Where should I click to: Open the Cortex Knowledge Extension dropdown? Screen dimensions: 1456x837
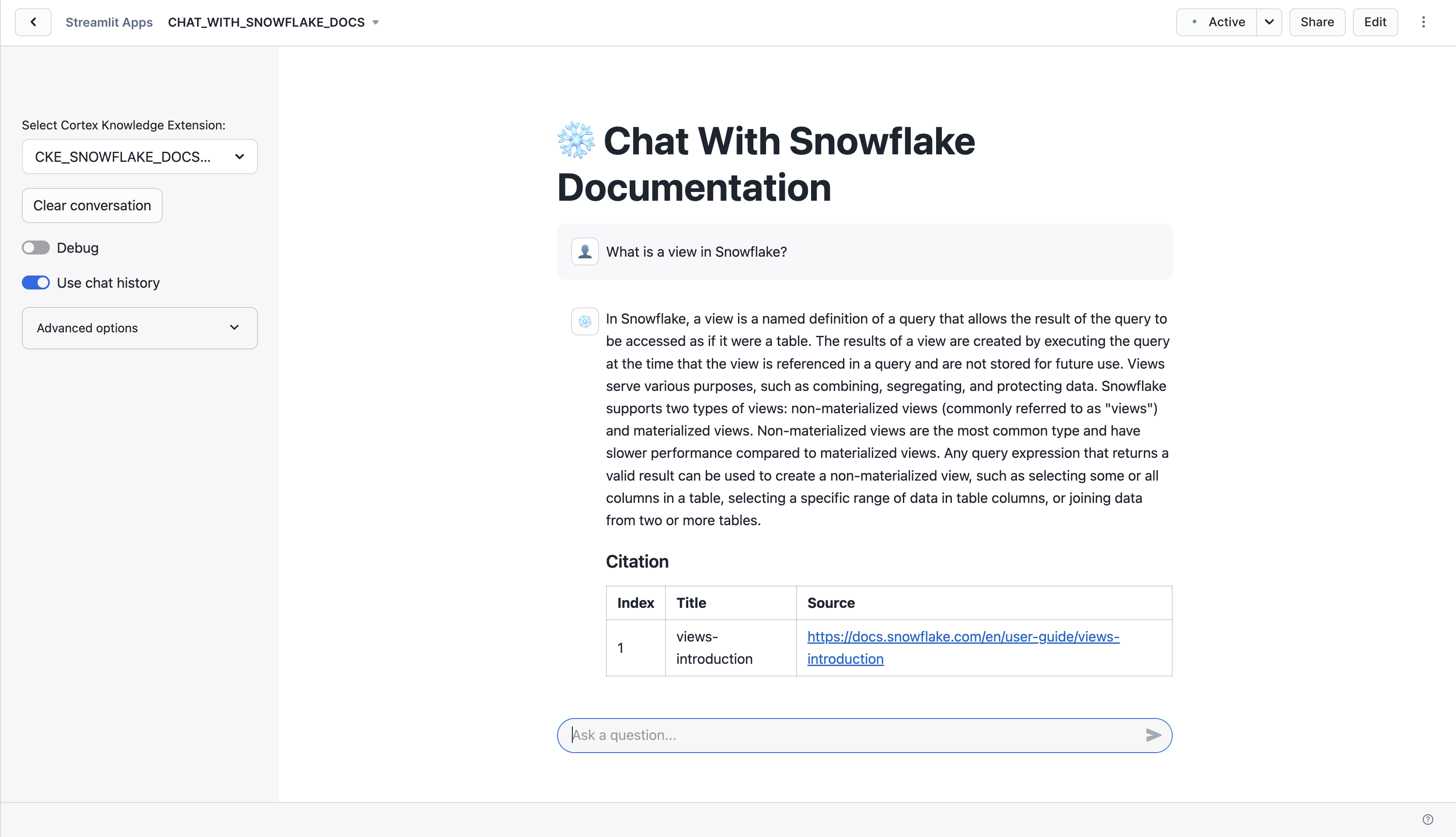coord(139,157)
